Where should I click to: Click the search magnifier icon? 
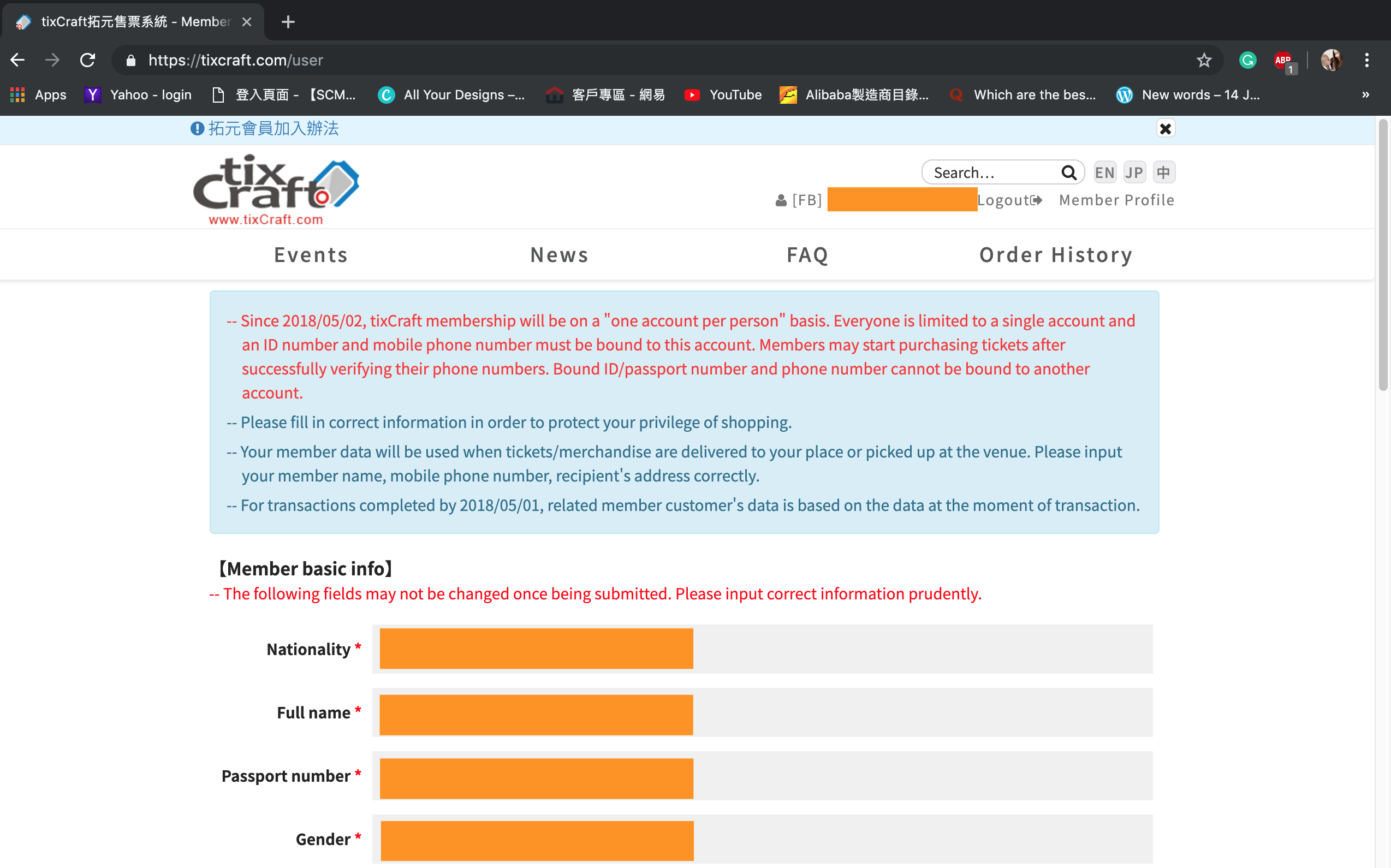point(1068,172)
